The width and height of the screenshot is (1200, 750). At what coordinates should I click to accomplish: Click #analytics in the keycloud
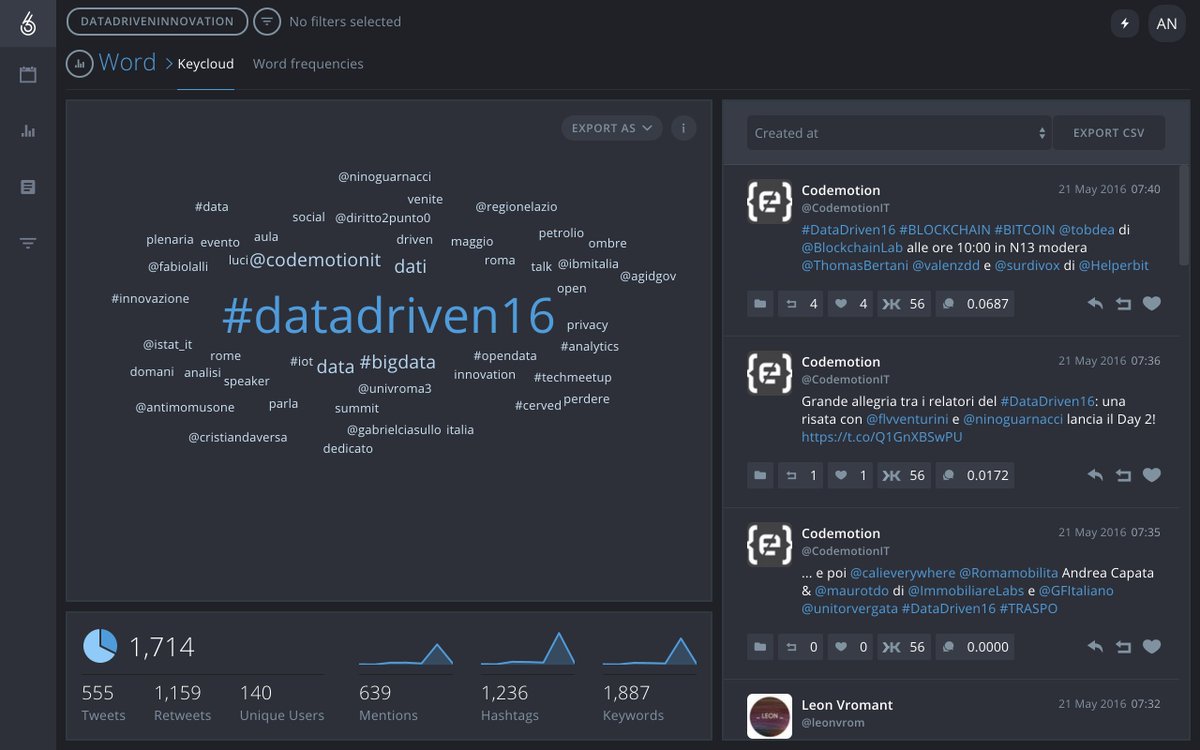point(590,347)
